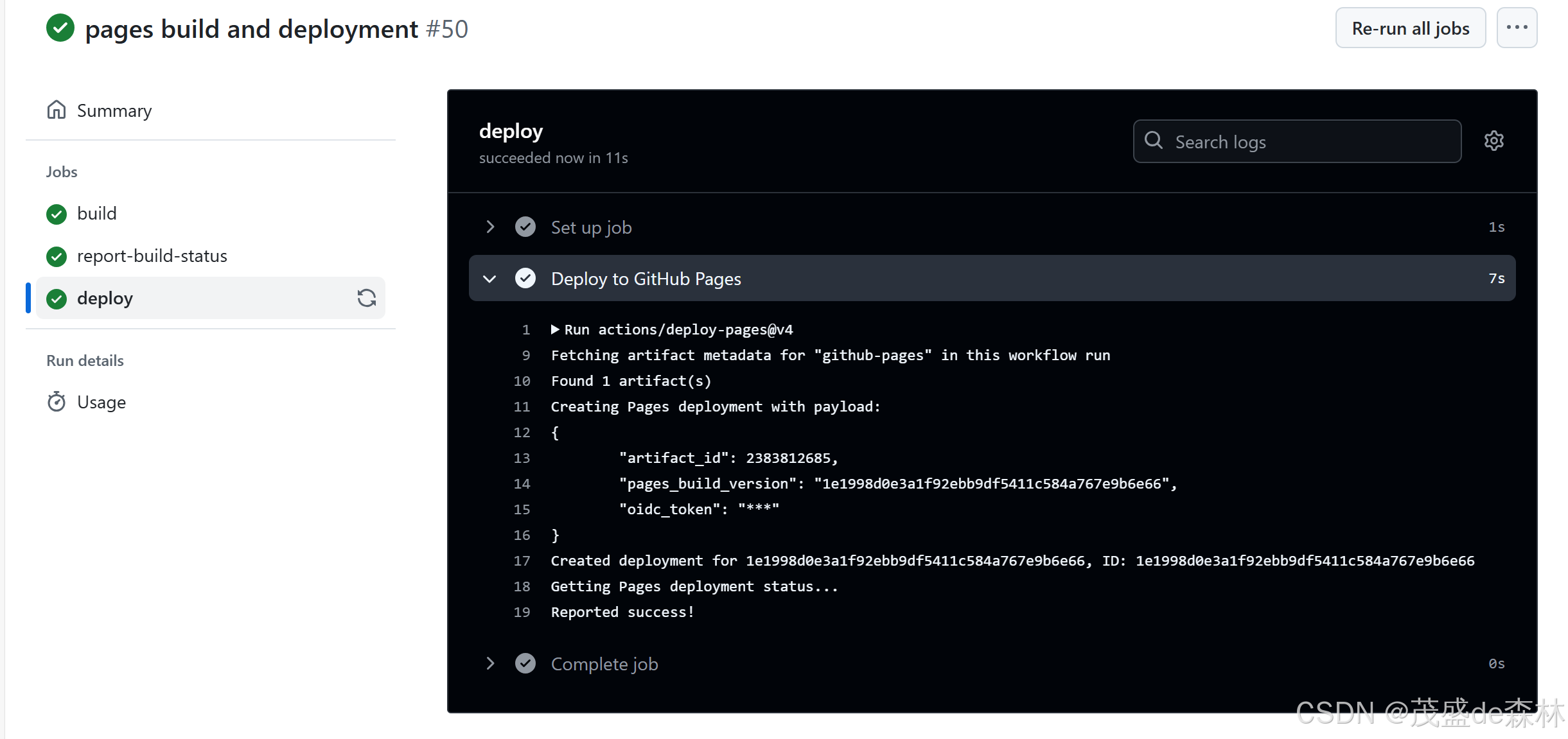
Task: Click the green check beside build job
Action: click(x=57, y=214)
